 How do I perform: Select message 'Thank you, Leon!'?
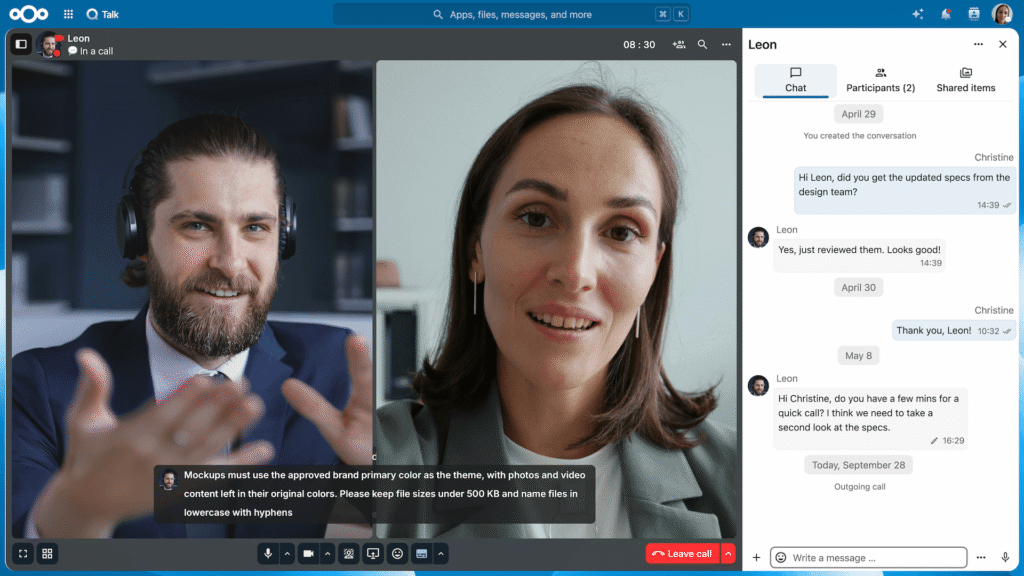pos(953,330)
